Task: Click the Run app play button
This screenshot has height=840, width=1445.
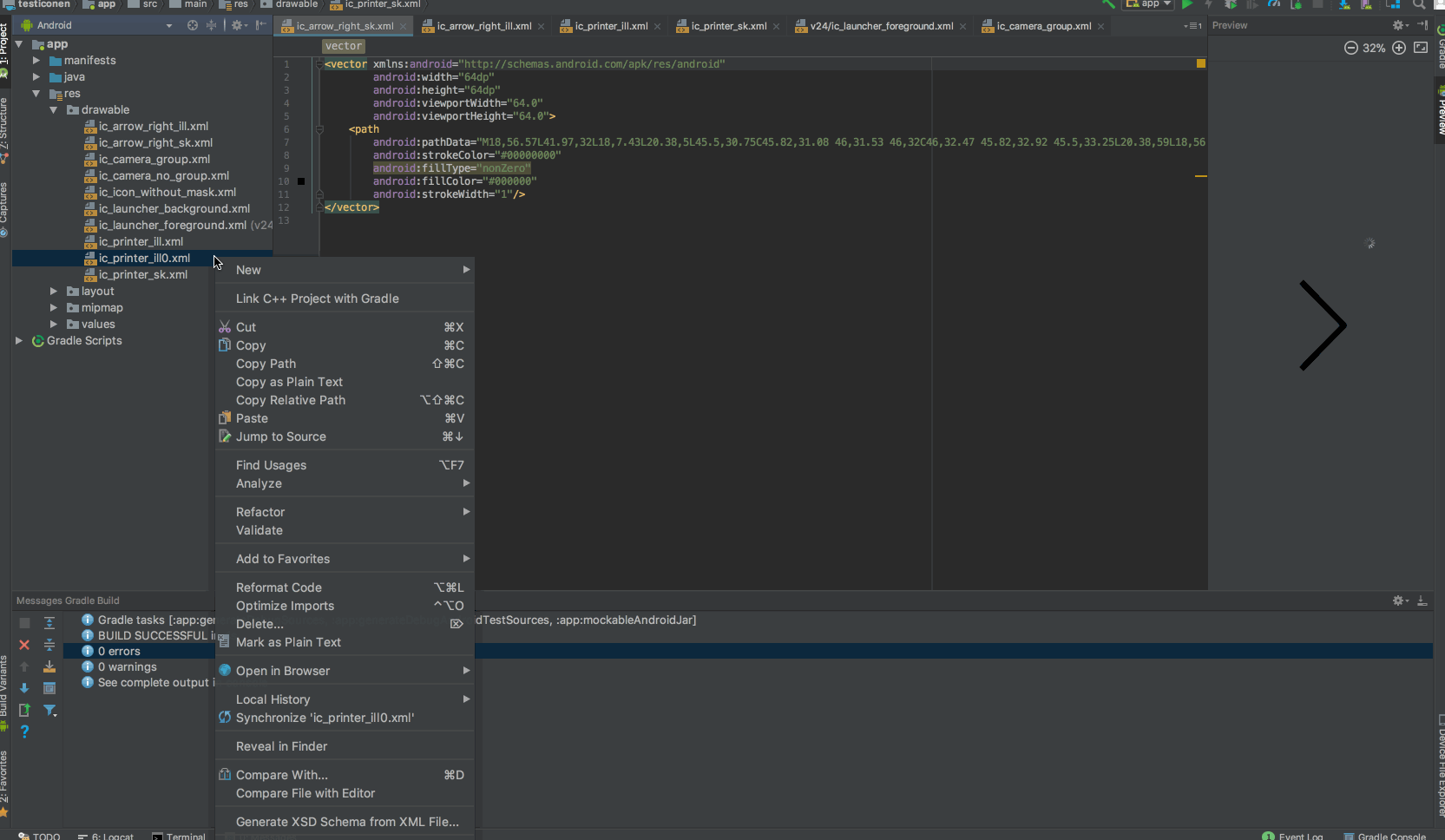Action: click(x=1187, y=4)
